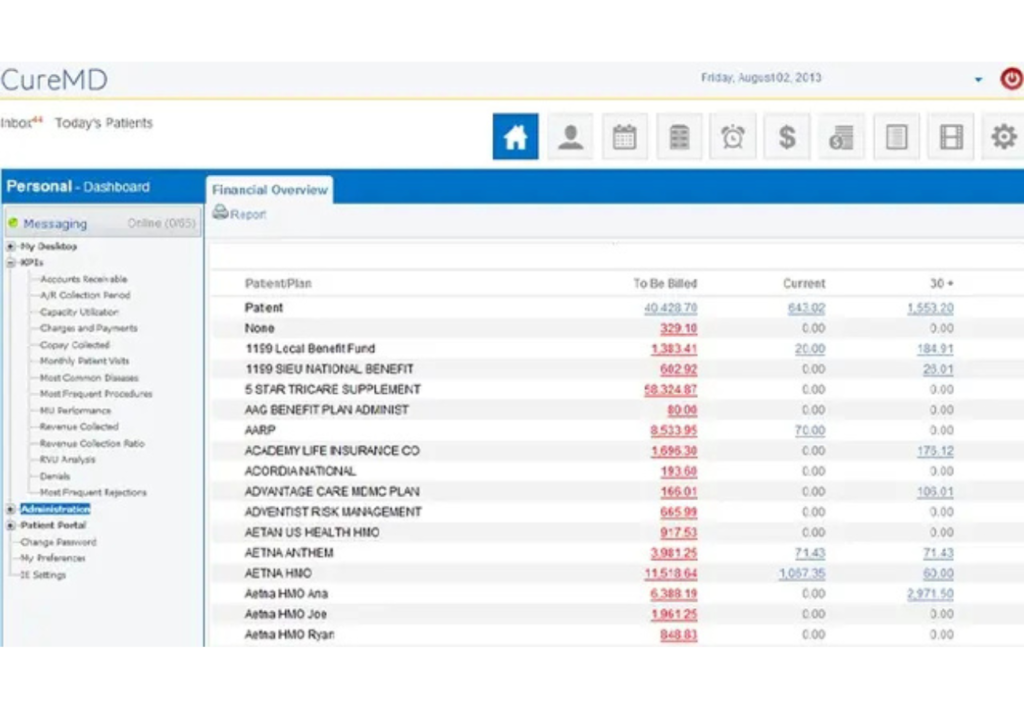
Task: Click the Current column header
Action: [804, 283]
